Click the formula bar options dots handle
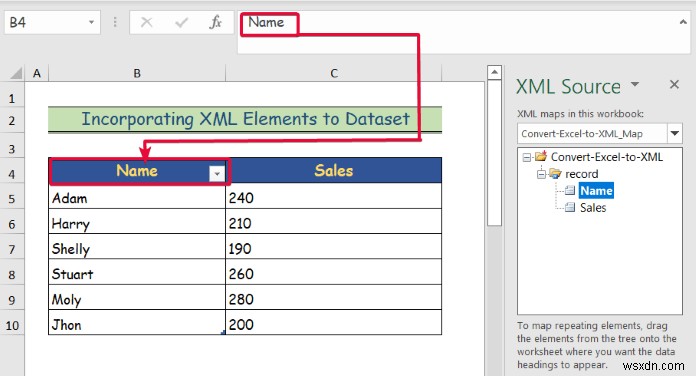Image resolution: width=696 pixels, height=376 pixels. [115, 22]
